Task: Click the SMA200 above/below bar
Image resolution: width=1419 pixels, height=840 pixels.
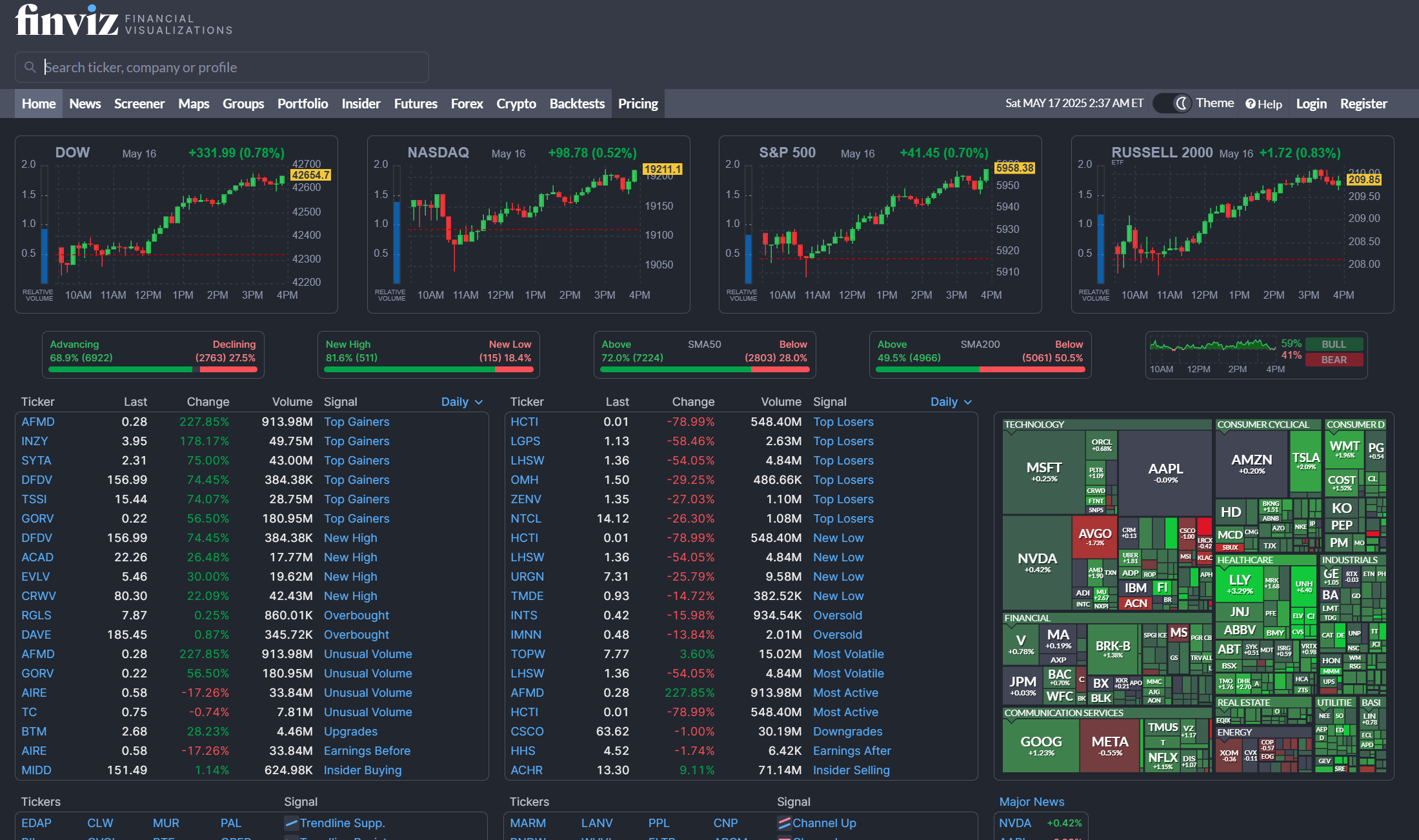Action: coord(980,370)
